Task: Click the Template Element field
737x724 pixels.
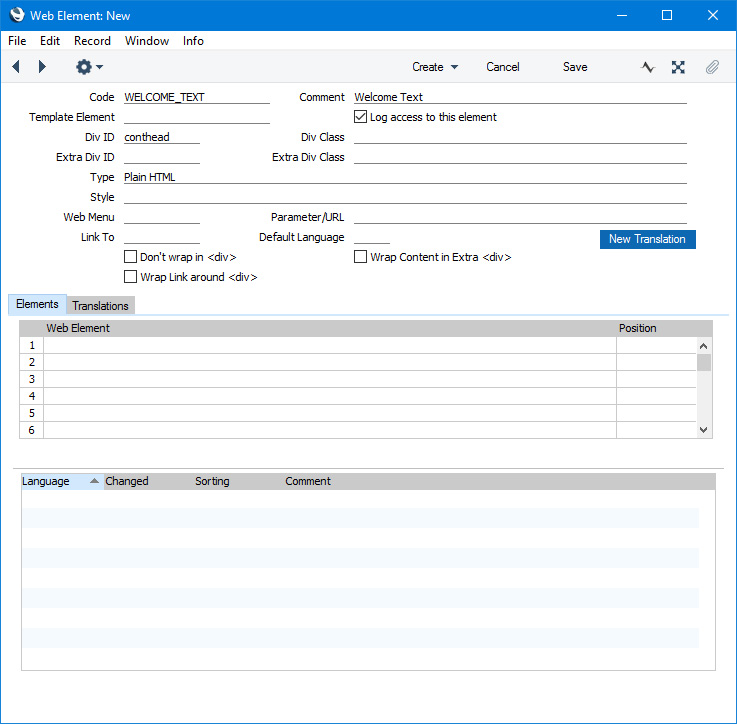Action: coord(196,117)
